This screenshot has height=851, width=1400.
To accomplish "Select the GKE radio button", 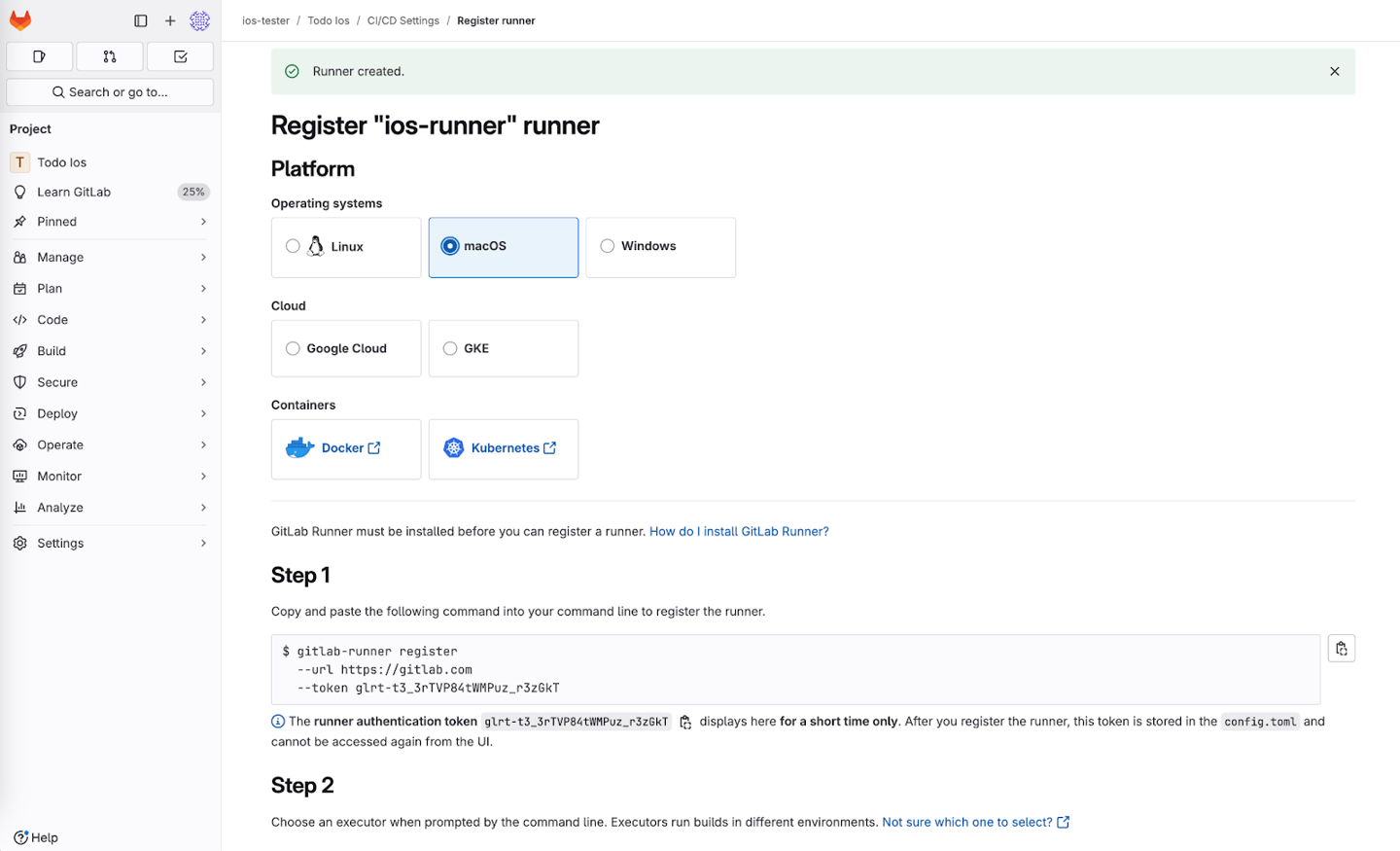I will pyautogui.click(x=450, y=348).
